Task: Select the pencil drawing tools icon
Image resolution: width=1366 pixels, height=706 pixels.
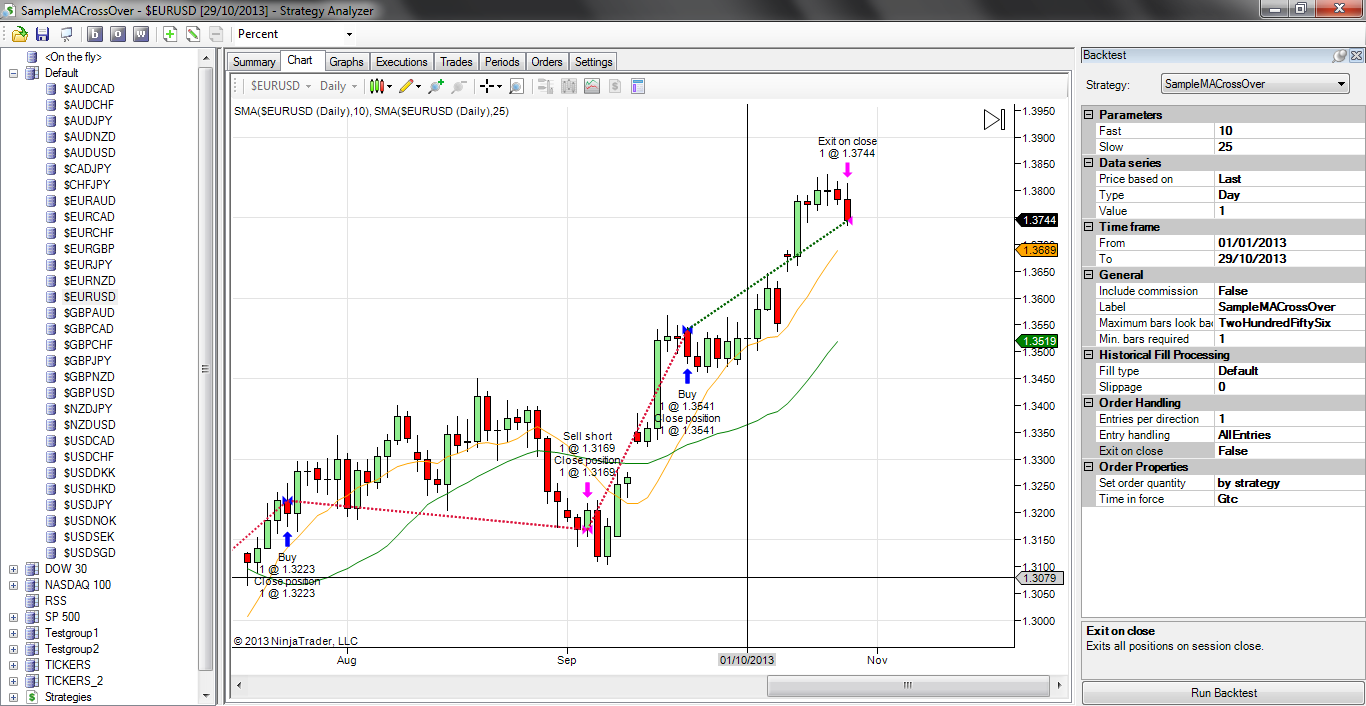Action: (410, 87)
